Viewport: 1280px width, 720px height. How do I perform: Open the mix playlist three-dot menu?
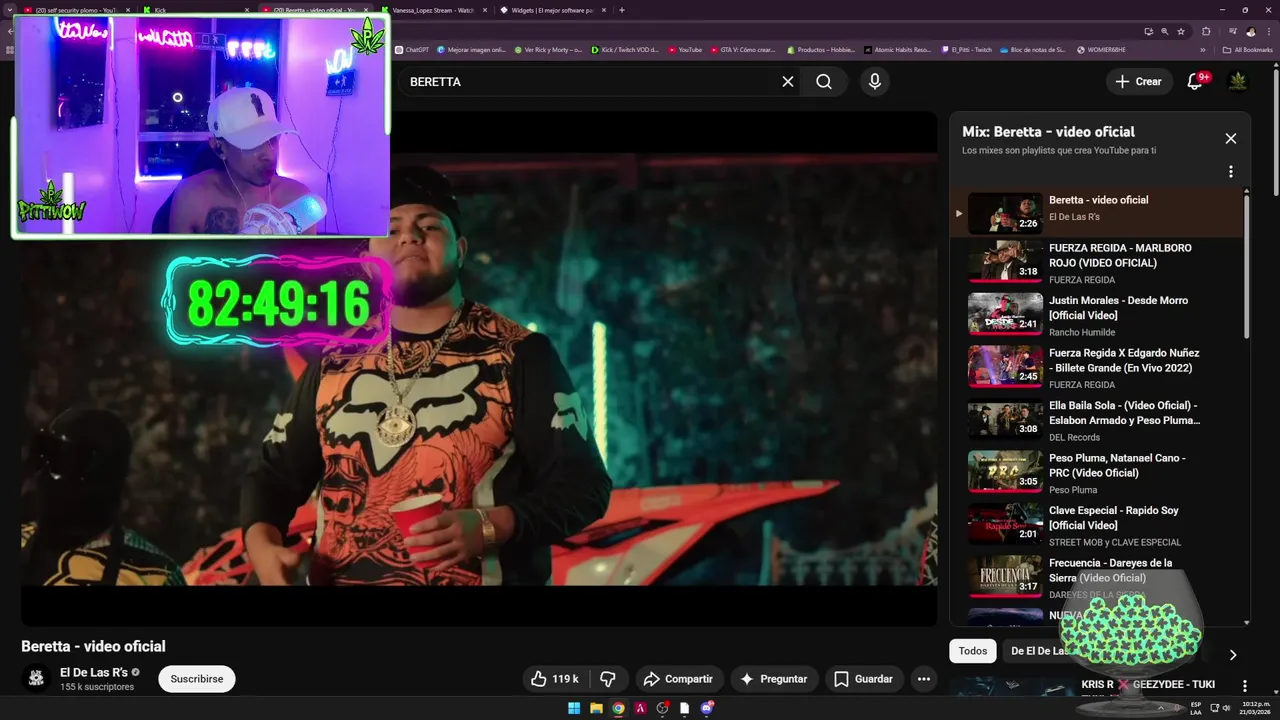(1231, 172)
